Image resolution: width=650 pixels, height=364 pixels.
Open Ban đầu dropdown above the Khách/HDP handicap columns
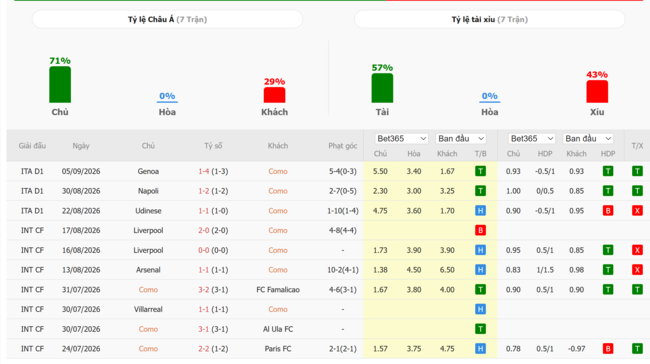(x=588, y=138)
